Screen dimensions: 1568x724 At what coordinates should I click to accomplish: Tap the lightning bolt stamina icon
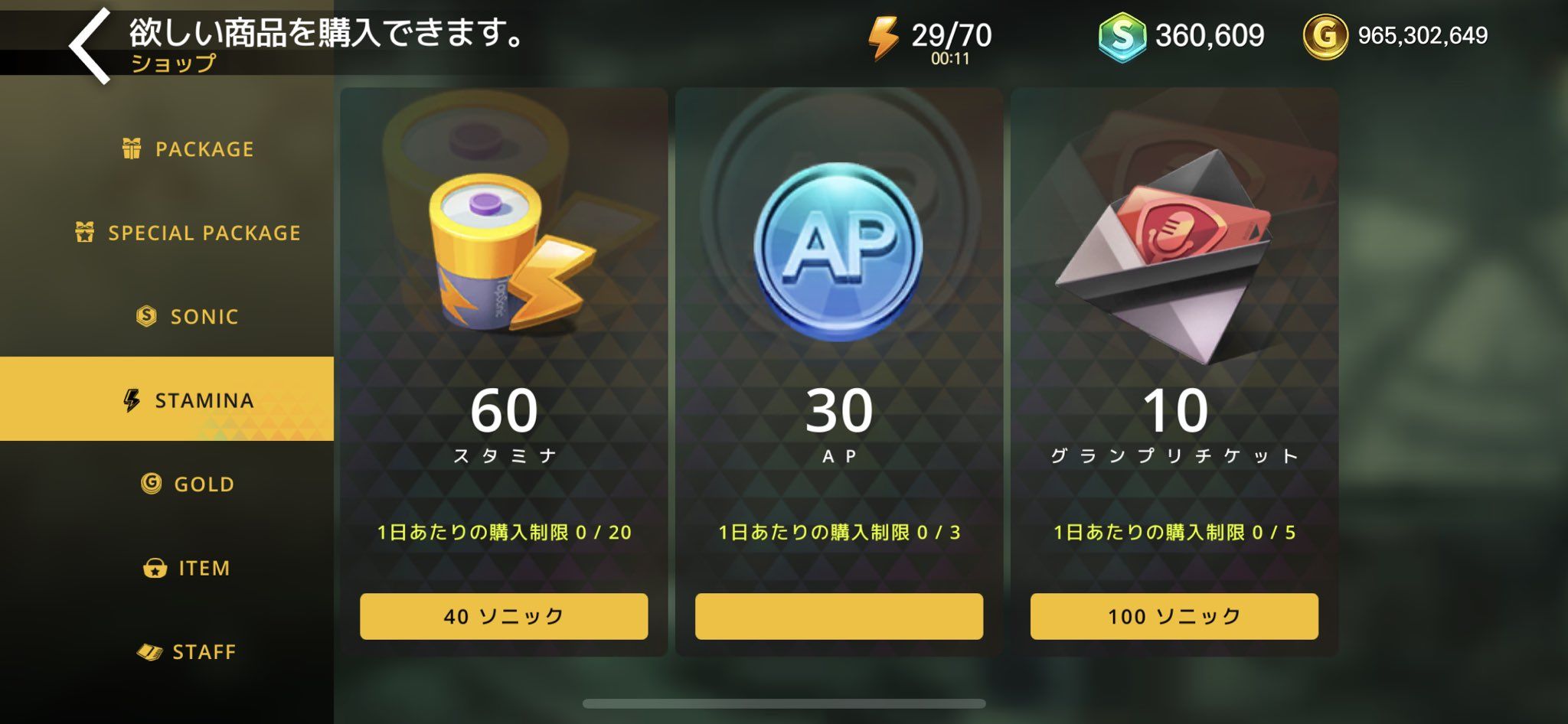coord(883,37)
